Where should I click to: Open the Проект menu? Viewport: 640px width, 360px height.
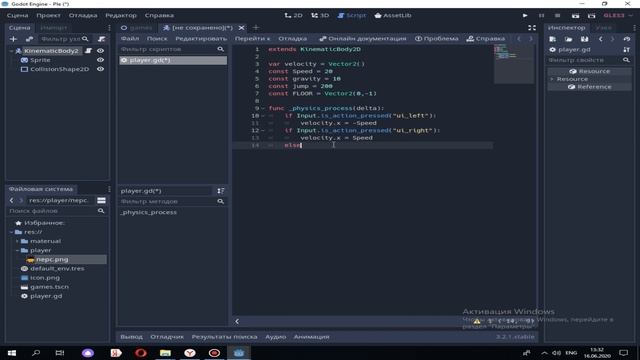pos(48,15)
